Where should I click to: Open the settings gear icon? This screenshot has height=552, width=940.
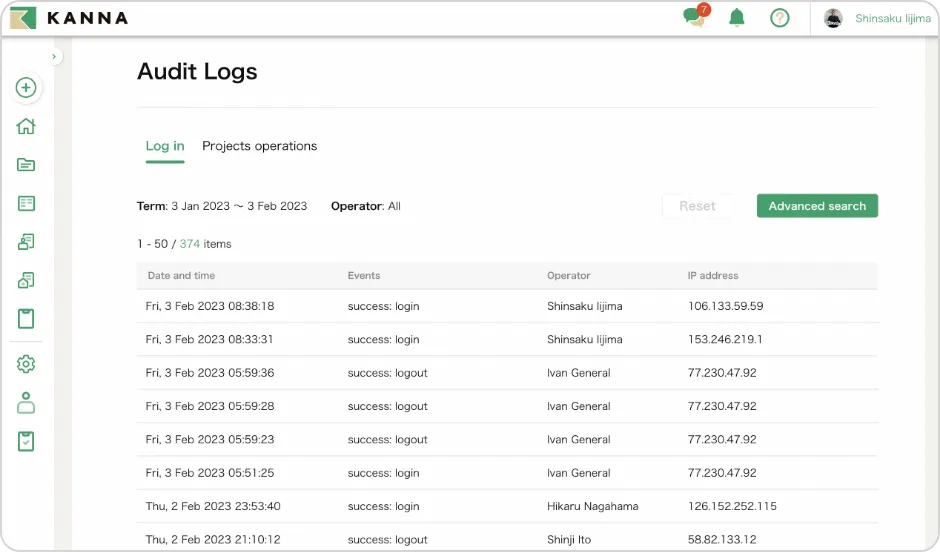coord(26,364)
